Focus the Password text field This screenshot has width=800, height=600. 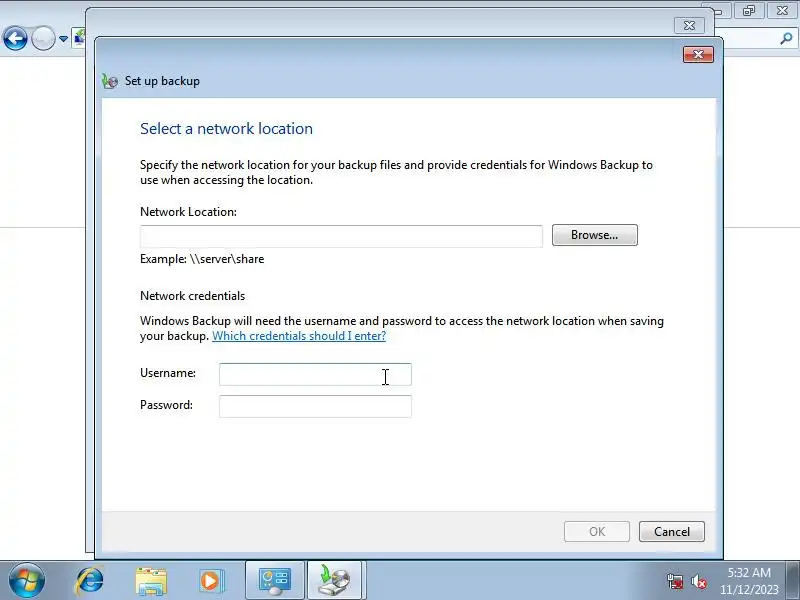[x=315, y=406]
